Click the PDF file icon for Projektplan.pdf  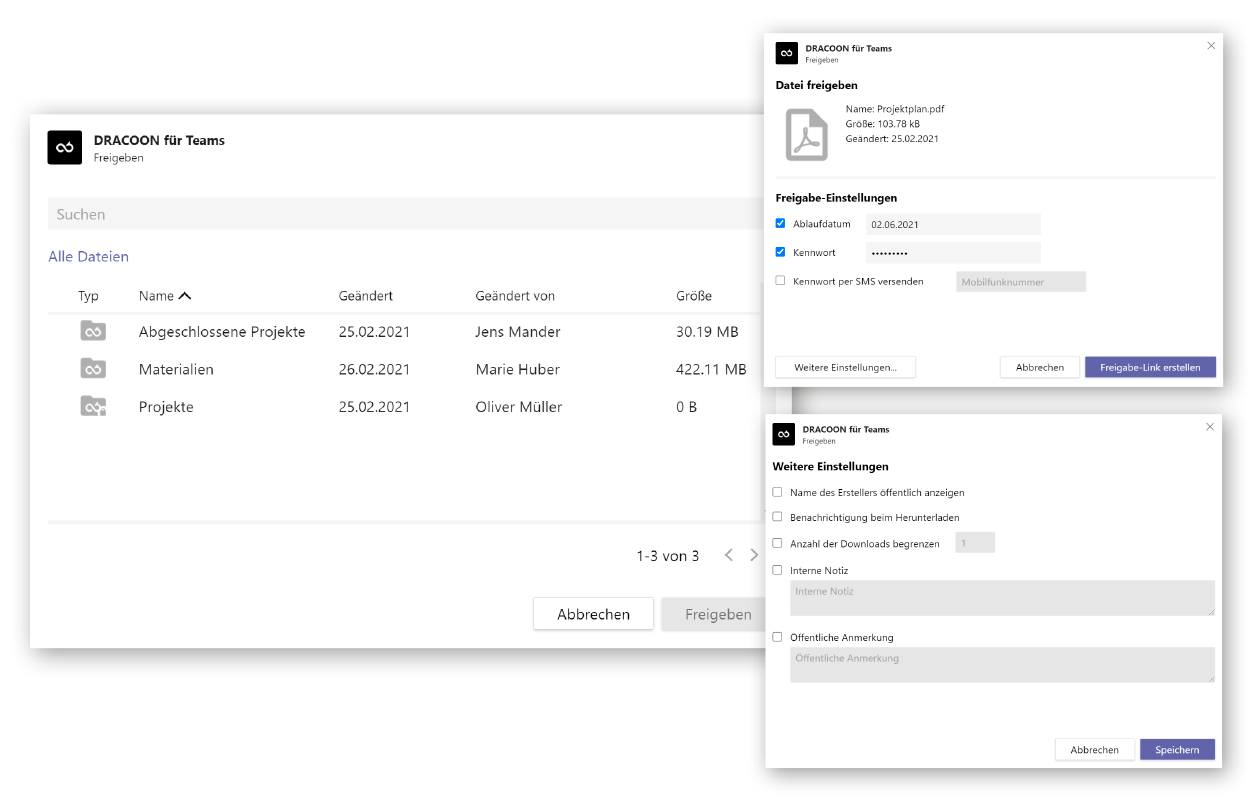point(806,135)
